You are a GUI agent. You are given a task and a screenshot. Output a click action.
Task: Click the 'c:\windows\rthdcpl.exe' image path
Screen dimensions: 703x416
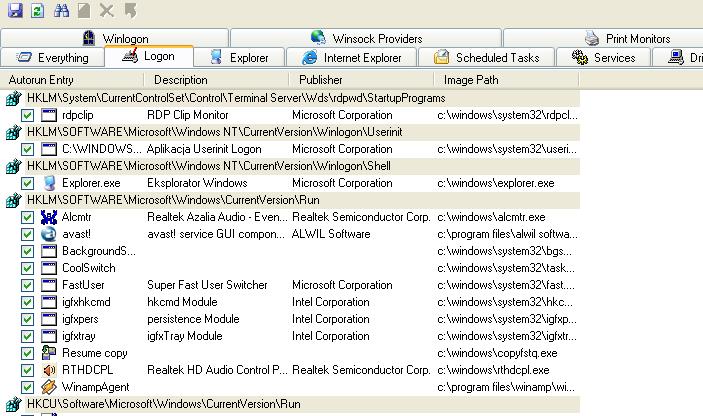493,370
